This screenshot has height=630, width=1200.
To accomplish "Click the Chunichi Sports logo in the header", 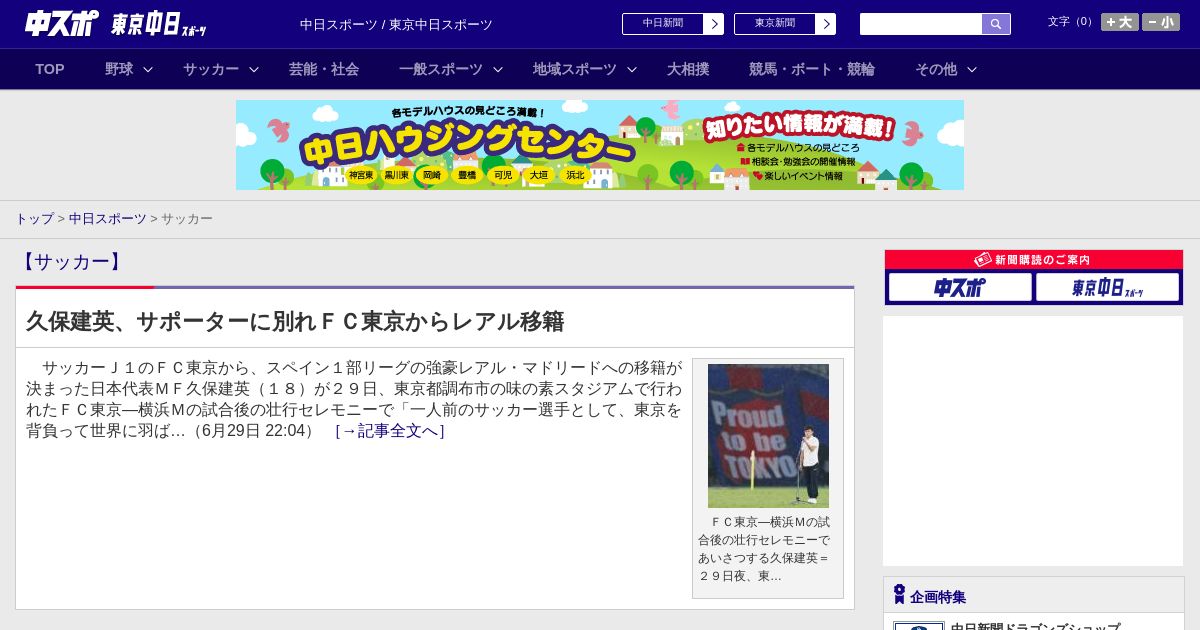I will 62,23.
